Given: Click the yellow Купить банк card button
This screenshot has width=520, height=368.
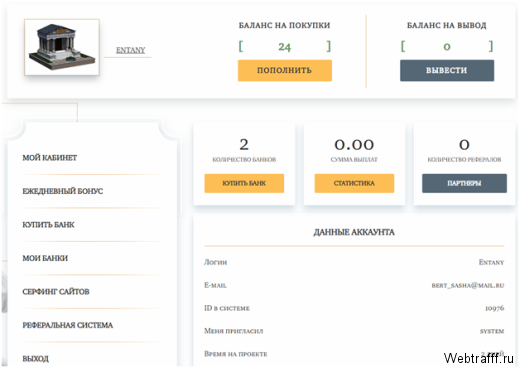Looking at the screenshot, I should 244,183.
